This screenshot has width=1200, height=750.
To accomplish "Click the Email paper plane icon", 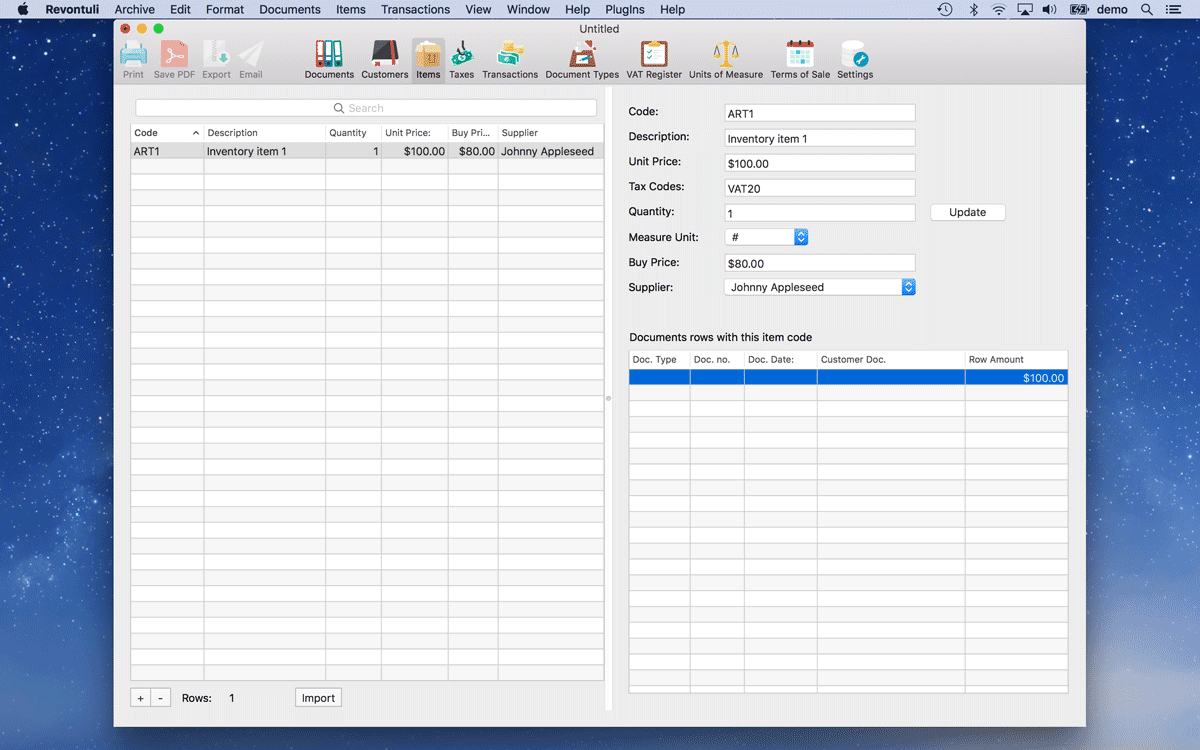I will coord(251,54).
